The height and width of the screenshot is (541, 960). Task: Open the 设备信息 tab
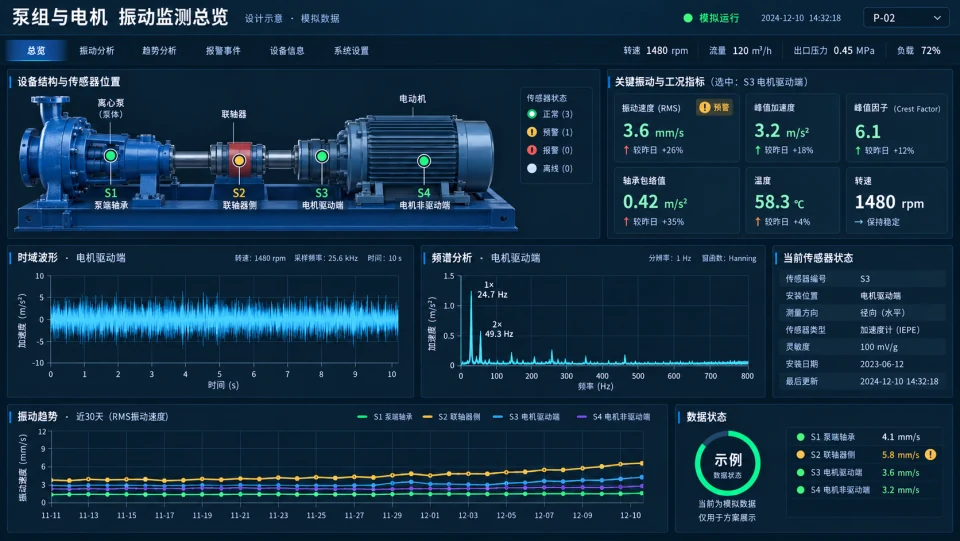[x=287, y=51]
